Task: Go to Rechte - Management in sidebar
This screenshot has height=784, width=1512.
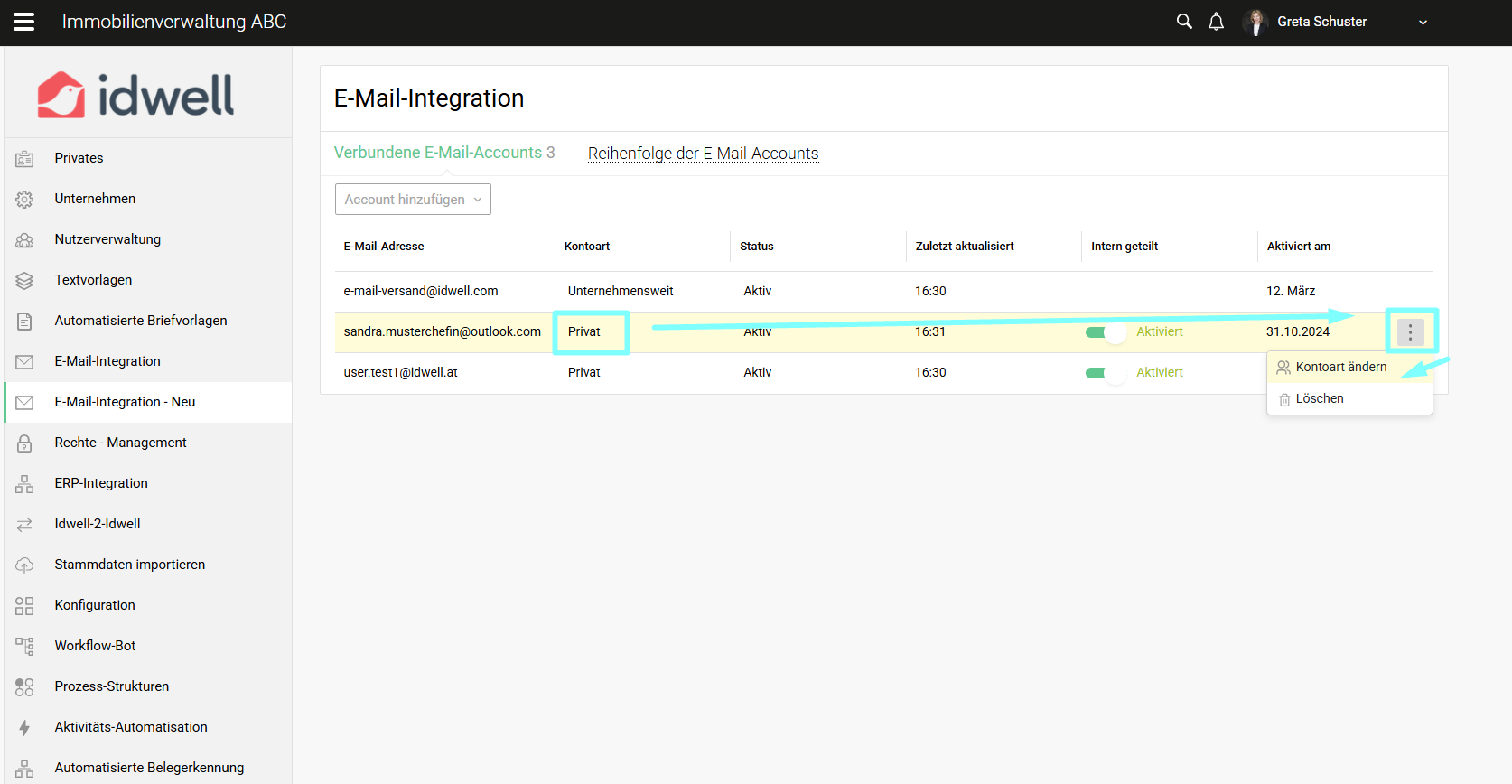Action: click(120, 443)
